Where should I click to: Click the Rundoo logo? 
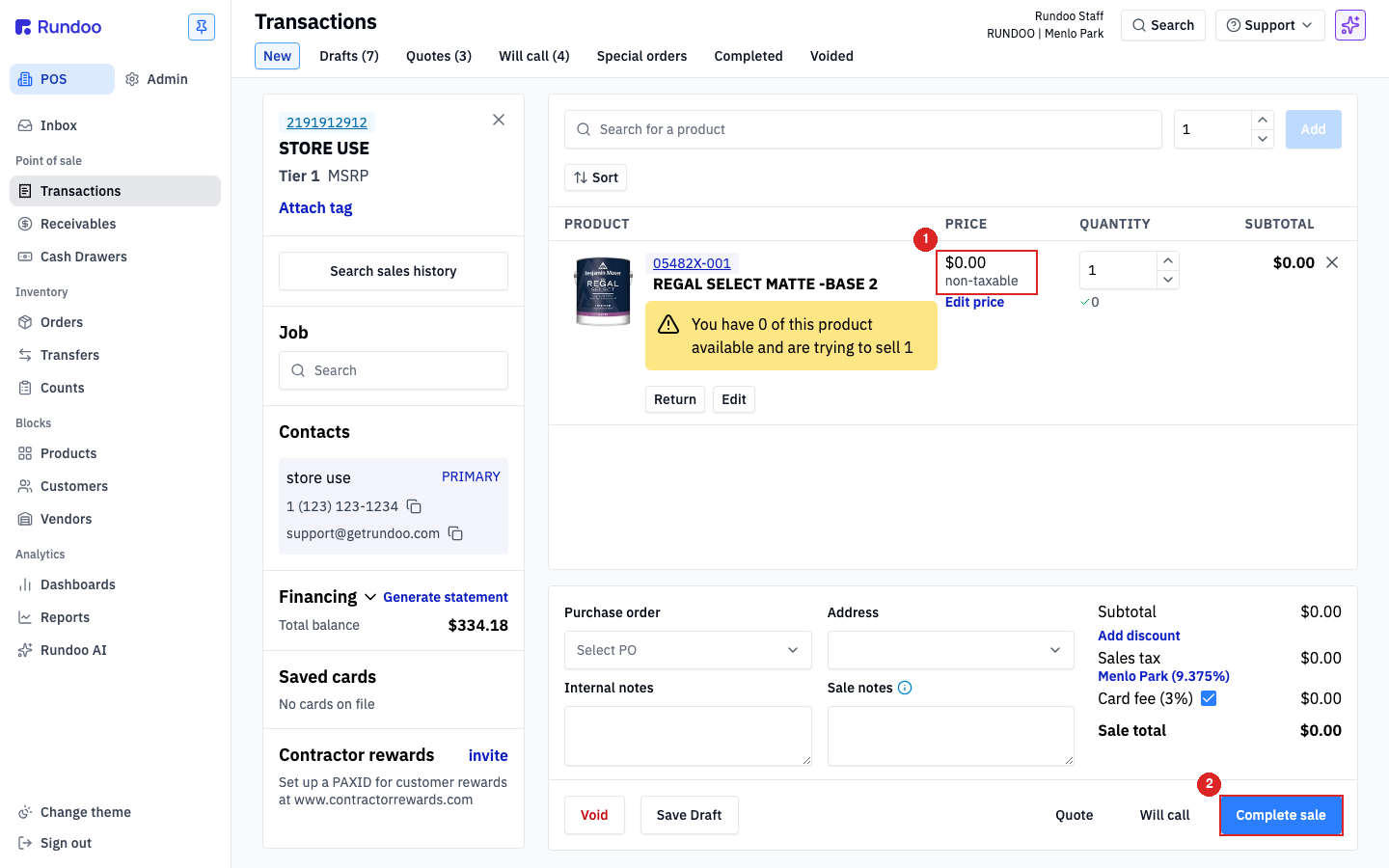tap(59, 27)
